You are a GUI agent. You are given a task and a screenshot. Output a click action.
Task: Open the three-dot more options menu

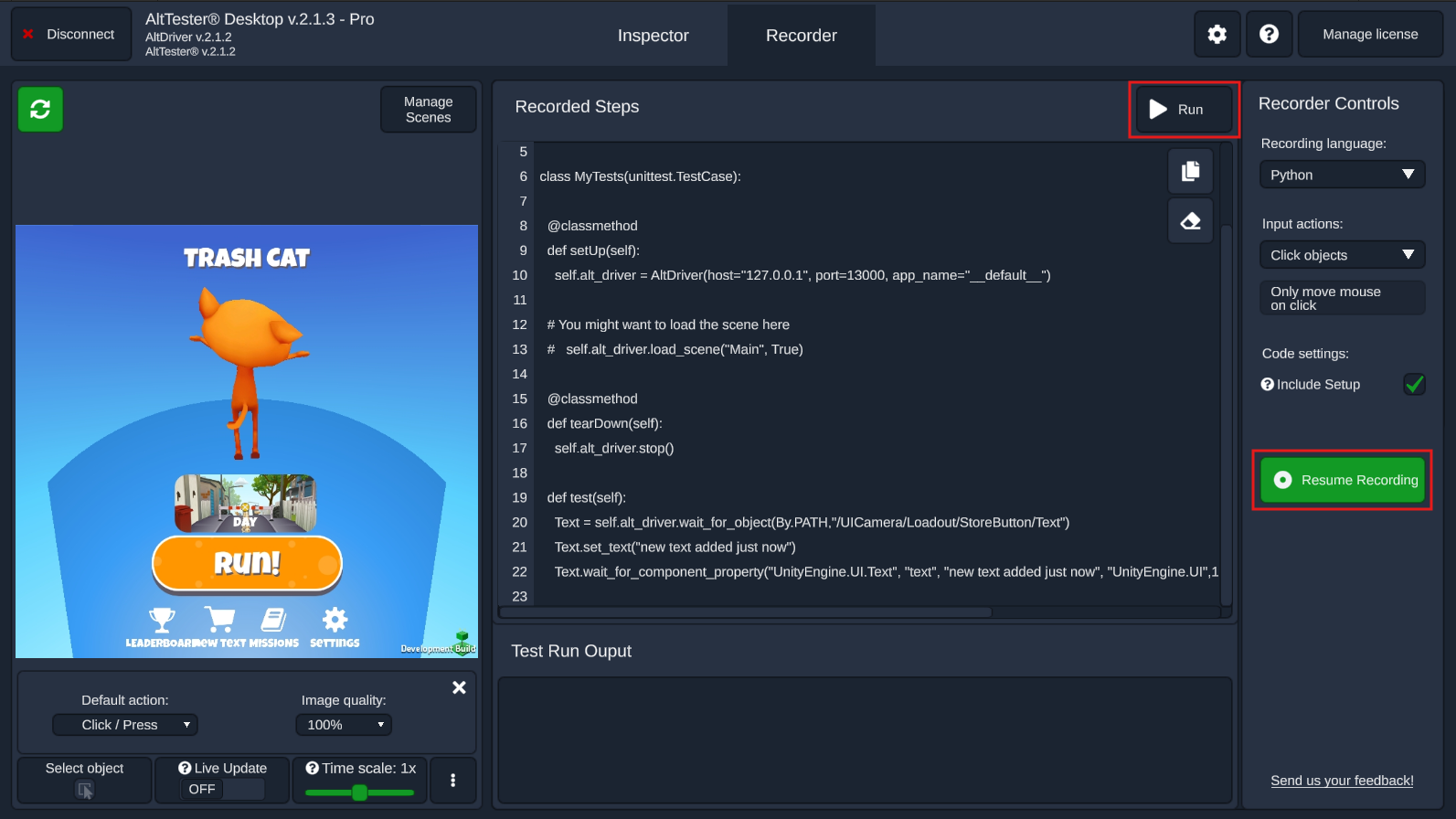(452, 780)
